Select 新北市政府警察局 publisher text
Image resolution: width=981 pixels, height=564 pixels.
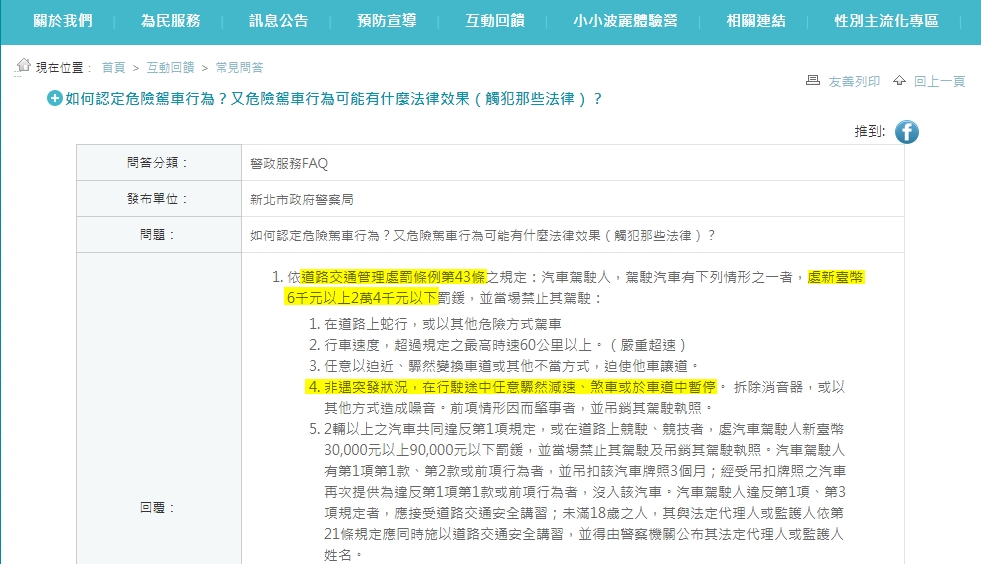click(x=302, y=200)
